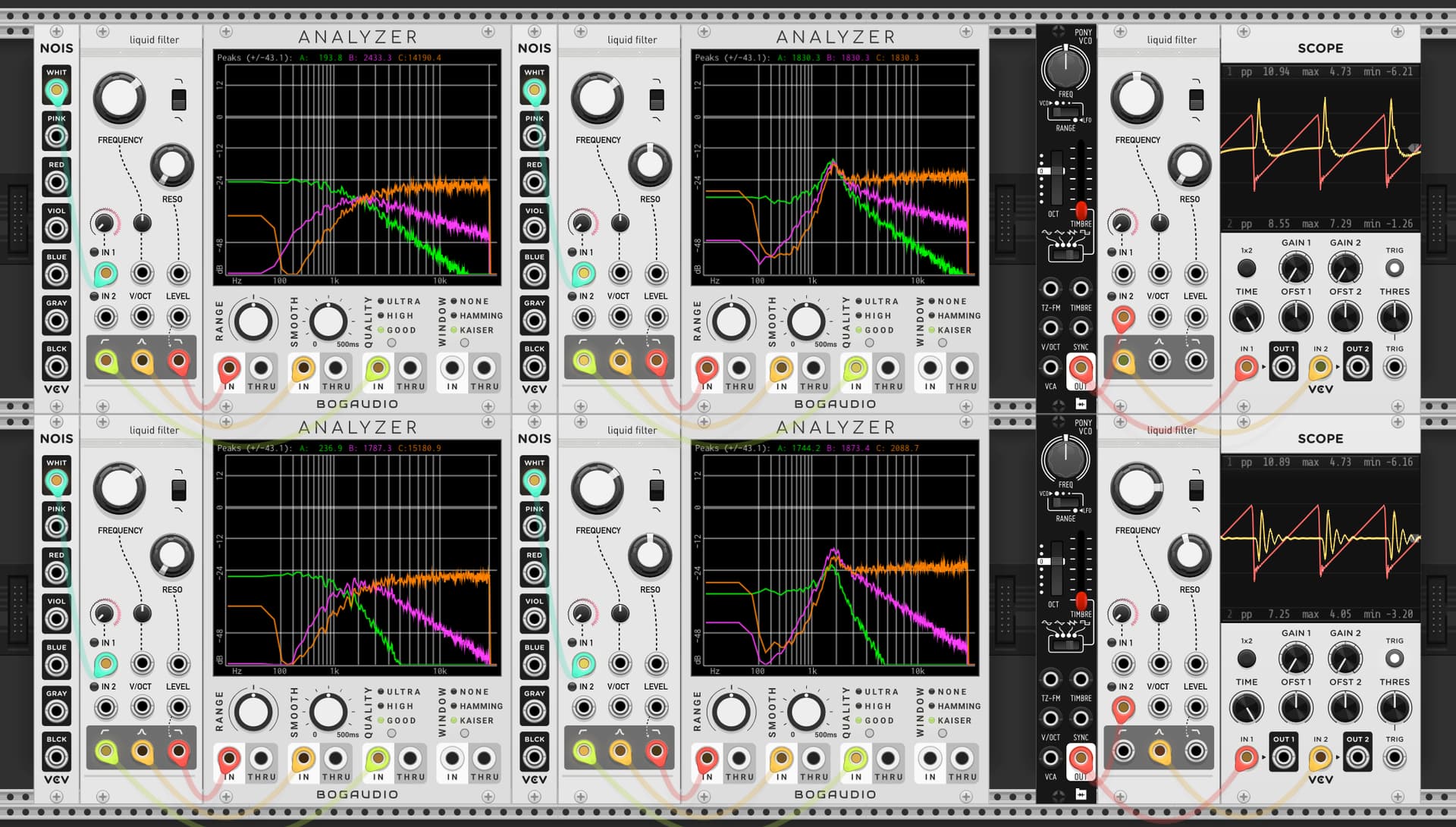
Task: Click Peaks readout 'A: 236.9' on Analyzer
Action: click(x=320, y=448)
